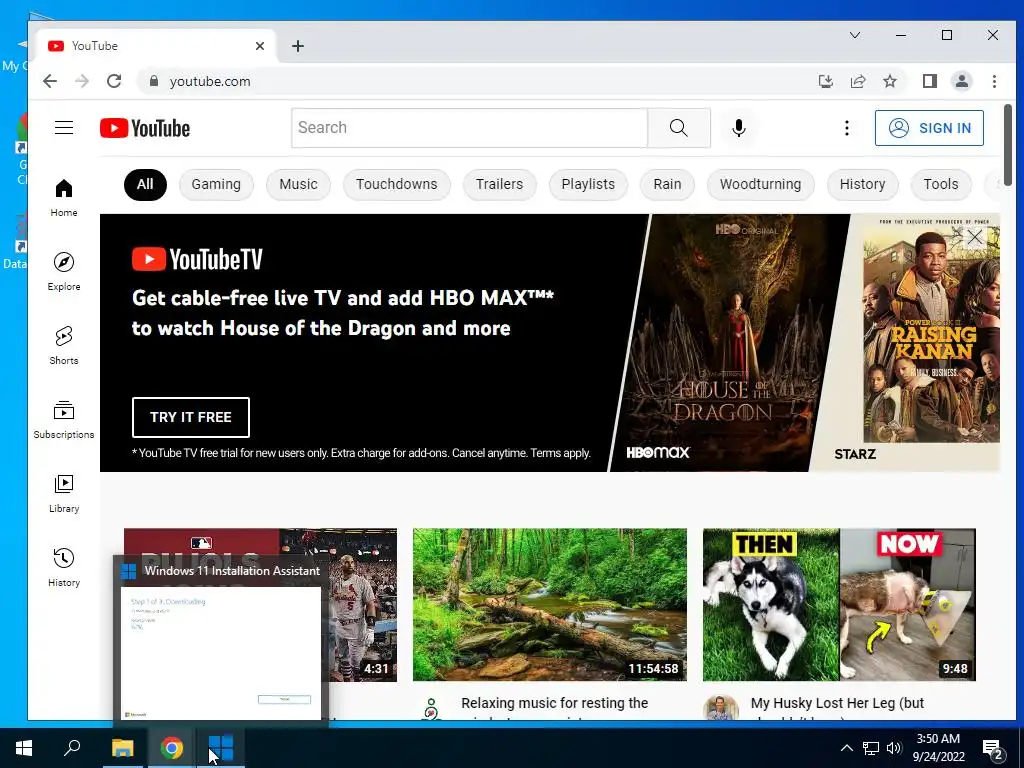Start voice search with the microphone icon
This screenshot has height=768, width=1024.
[739, 128]
